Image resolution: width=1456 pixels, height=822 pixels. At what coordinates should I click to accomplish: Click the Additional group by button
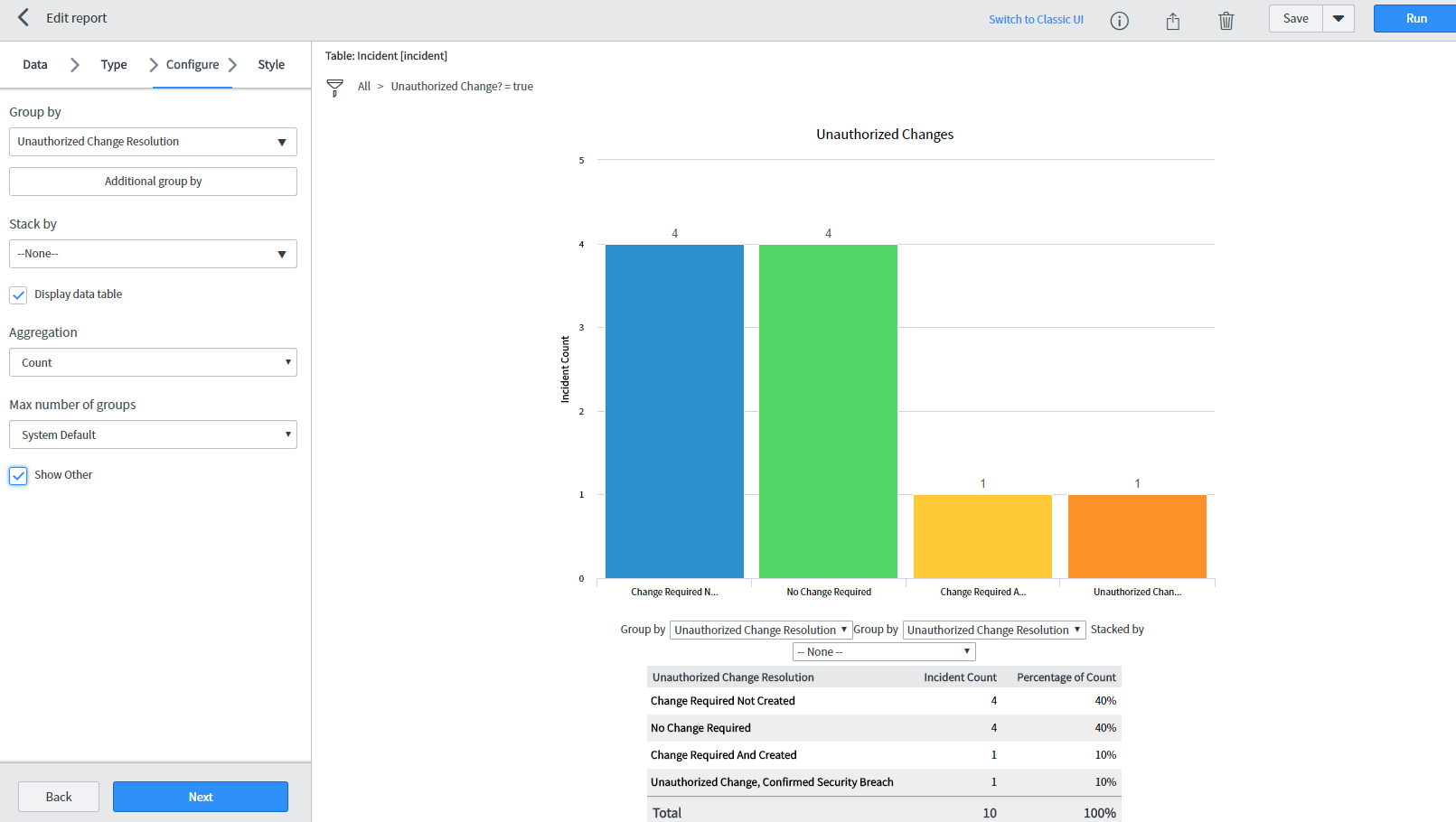click(153, 182)
